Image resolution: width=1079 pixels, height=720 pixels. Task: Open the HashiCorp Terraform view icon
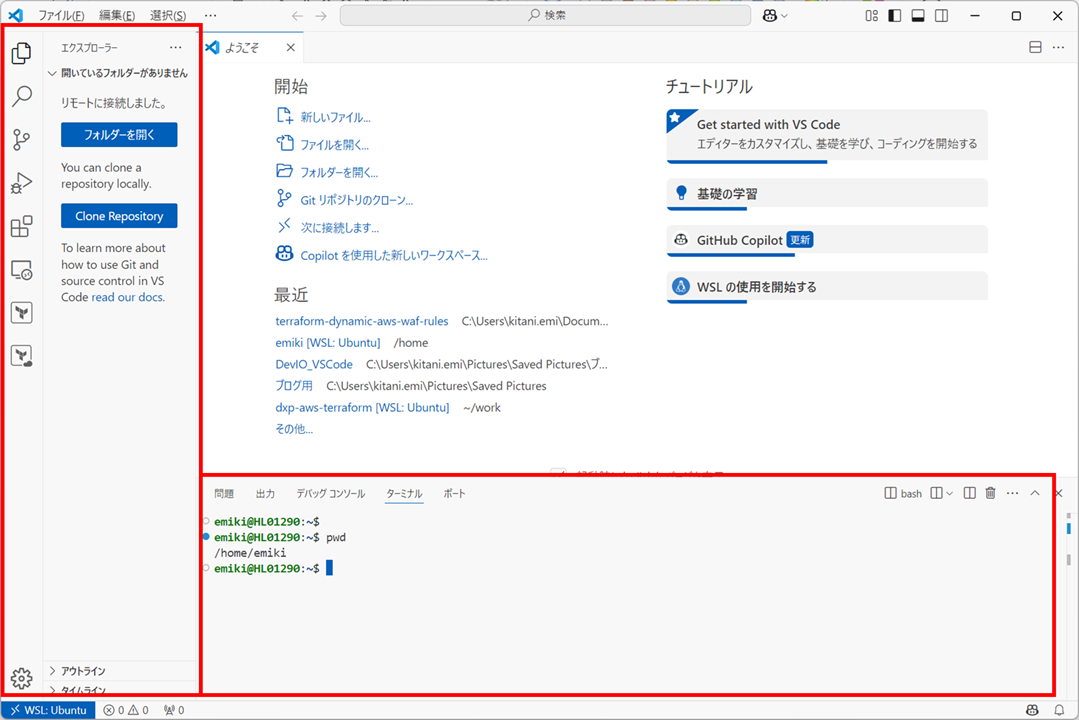tap(21, 313)
